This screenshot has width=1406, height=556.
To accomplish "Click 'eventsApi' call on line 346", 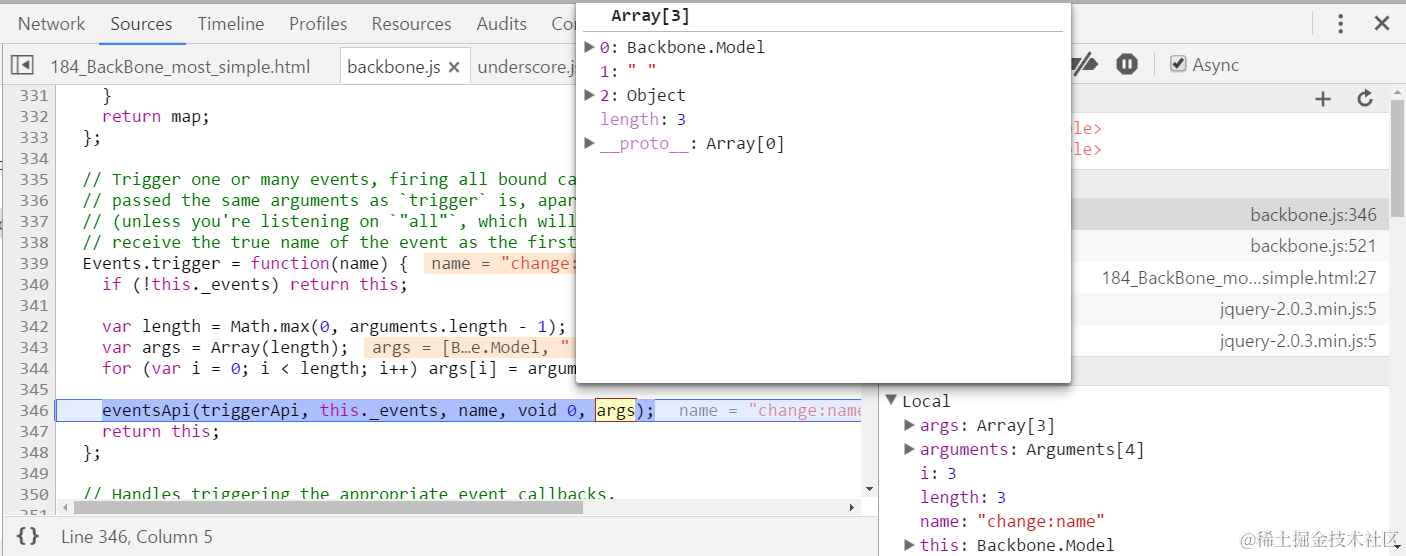I will (x=146, y=410).
